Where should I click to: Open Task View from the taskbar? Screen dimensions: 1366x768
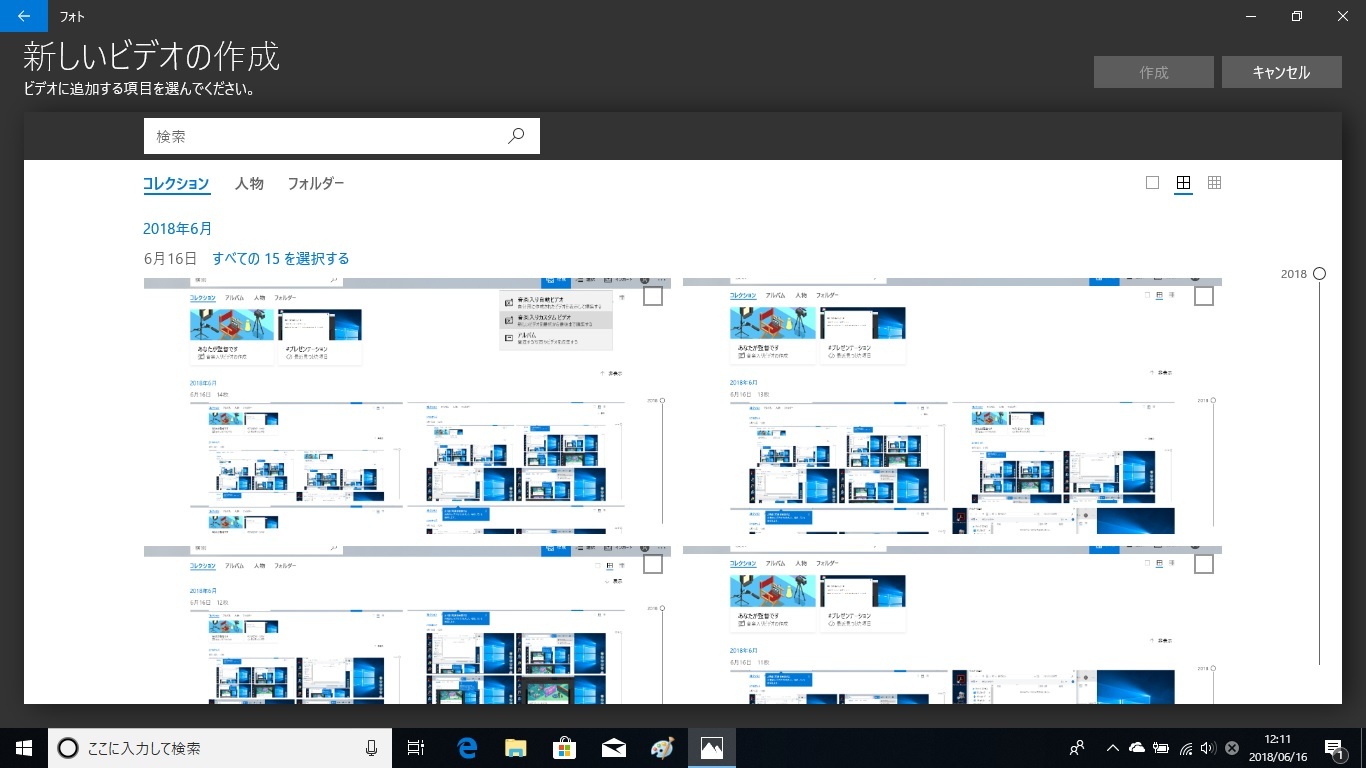[416, 748]
